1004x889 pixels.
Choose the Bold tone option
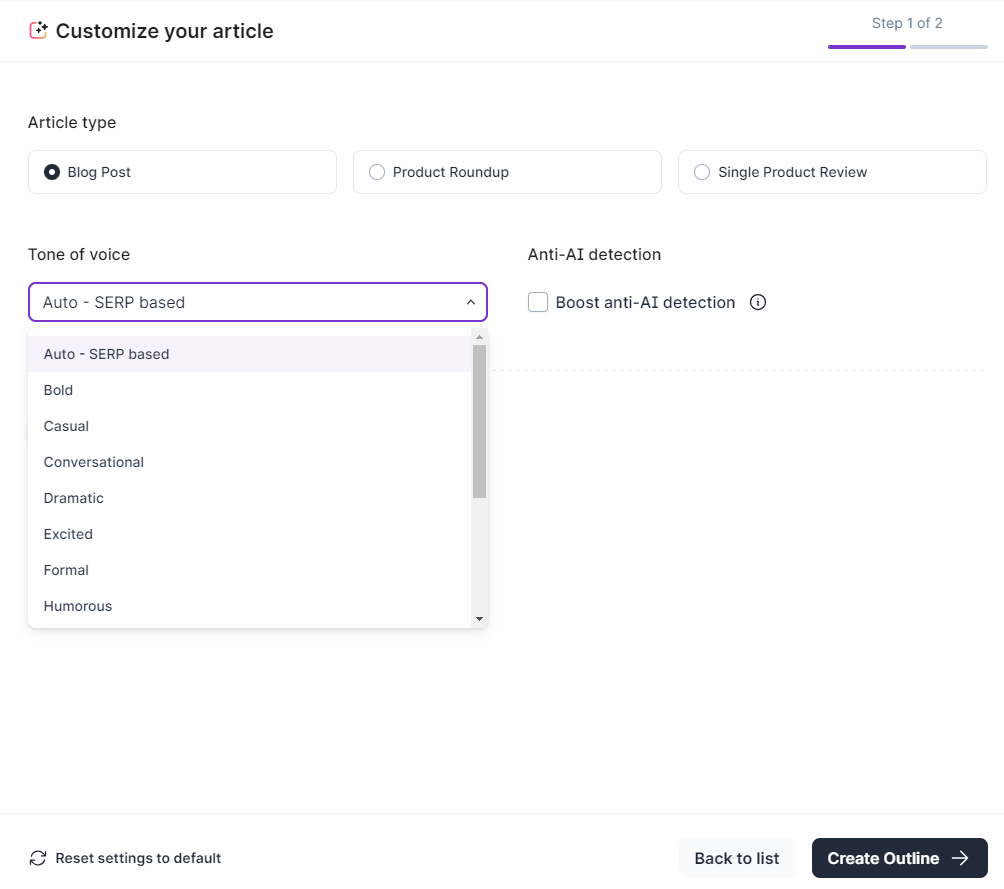pyautogui.click(x=59, y=390)
